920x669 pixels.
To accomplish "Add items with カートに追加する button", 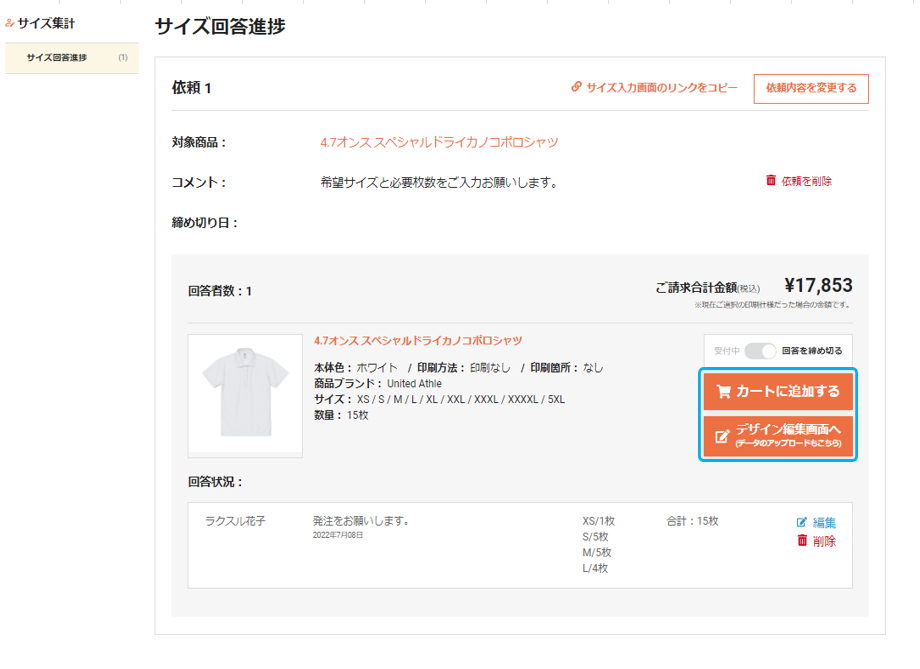I will (x=778, y=391).
